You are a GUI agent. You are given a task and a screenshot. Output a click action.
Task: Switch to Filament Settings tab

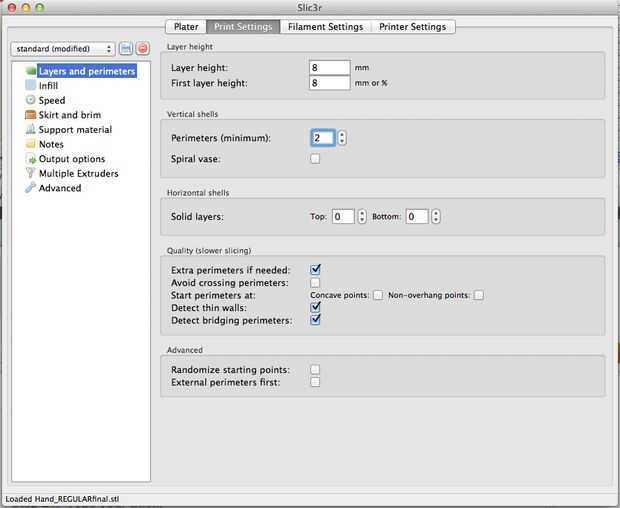tap(325, 27)
